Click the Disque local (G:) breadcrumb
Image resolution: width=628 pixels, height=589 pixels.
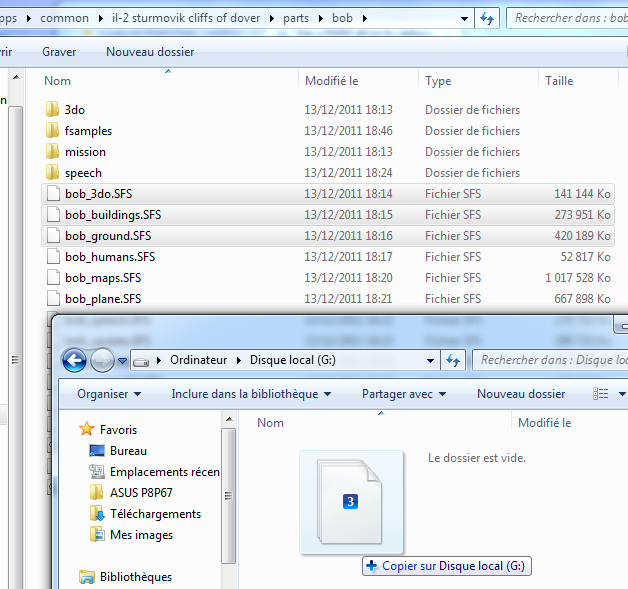point(293,360)
